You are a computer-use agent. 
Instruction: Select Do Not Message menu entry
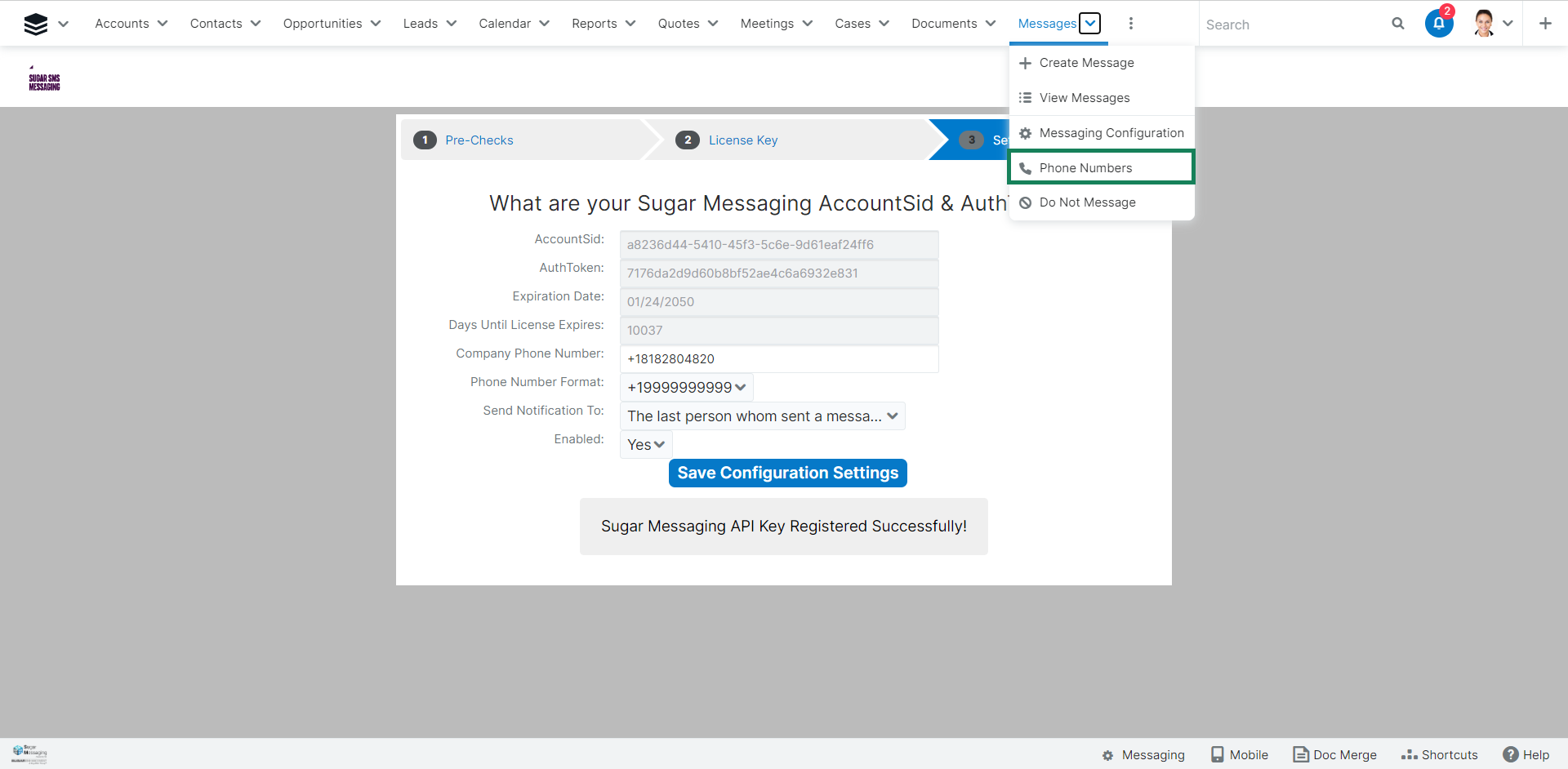point(1087,202)
